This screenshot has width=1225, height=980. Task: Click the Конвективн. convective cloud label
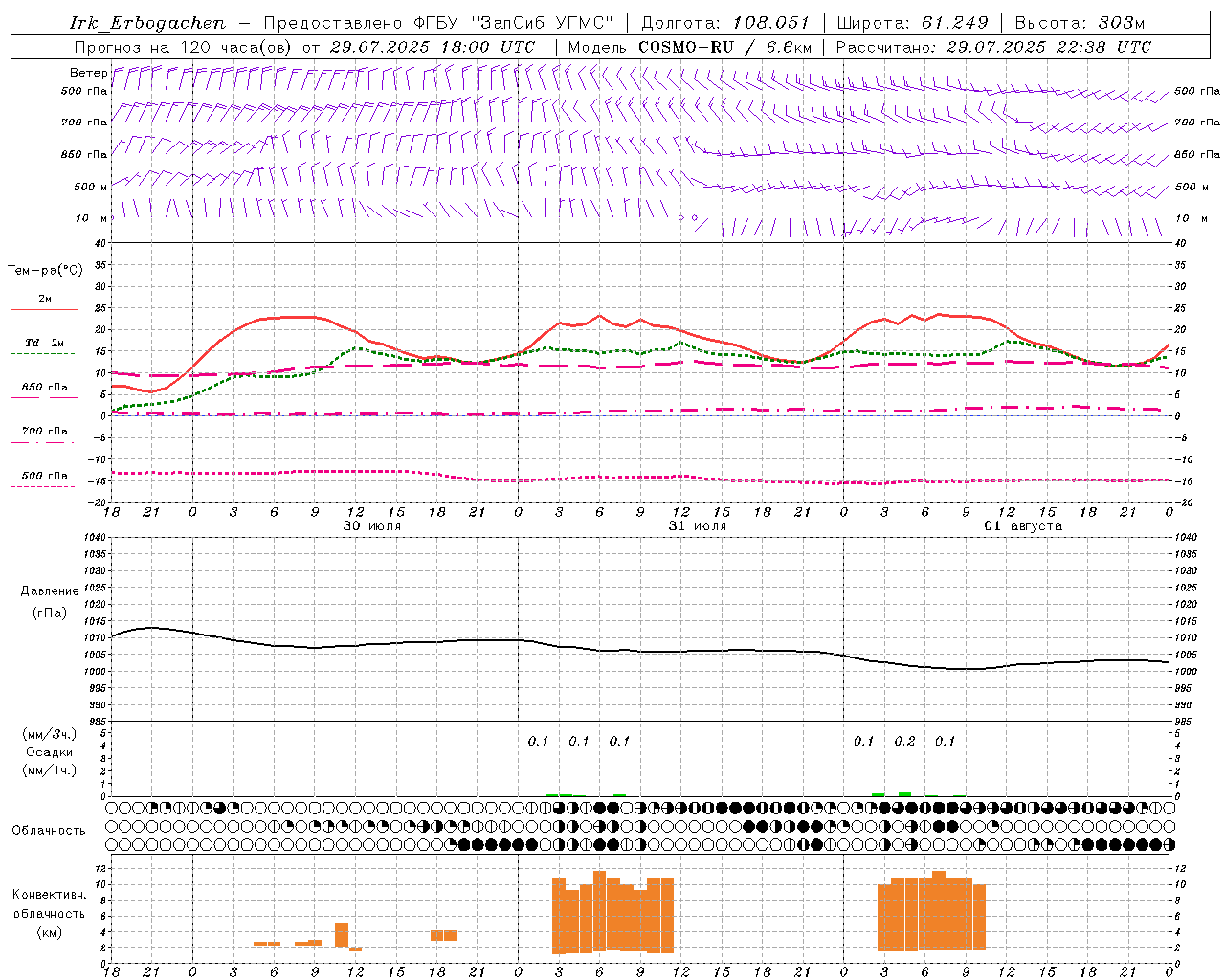(x=49, y=895)
